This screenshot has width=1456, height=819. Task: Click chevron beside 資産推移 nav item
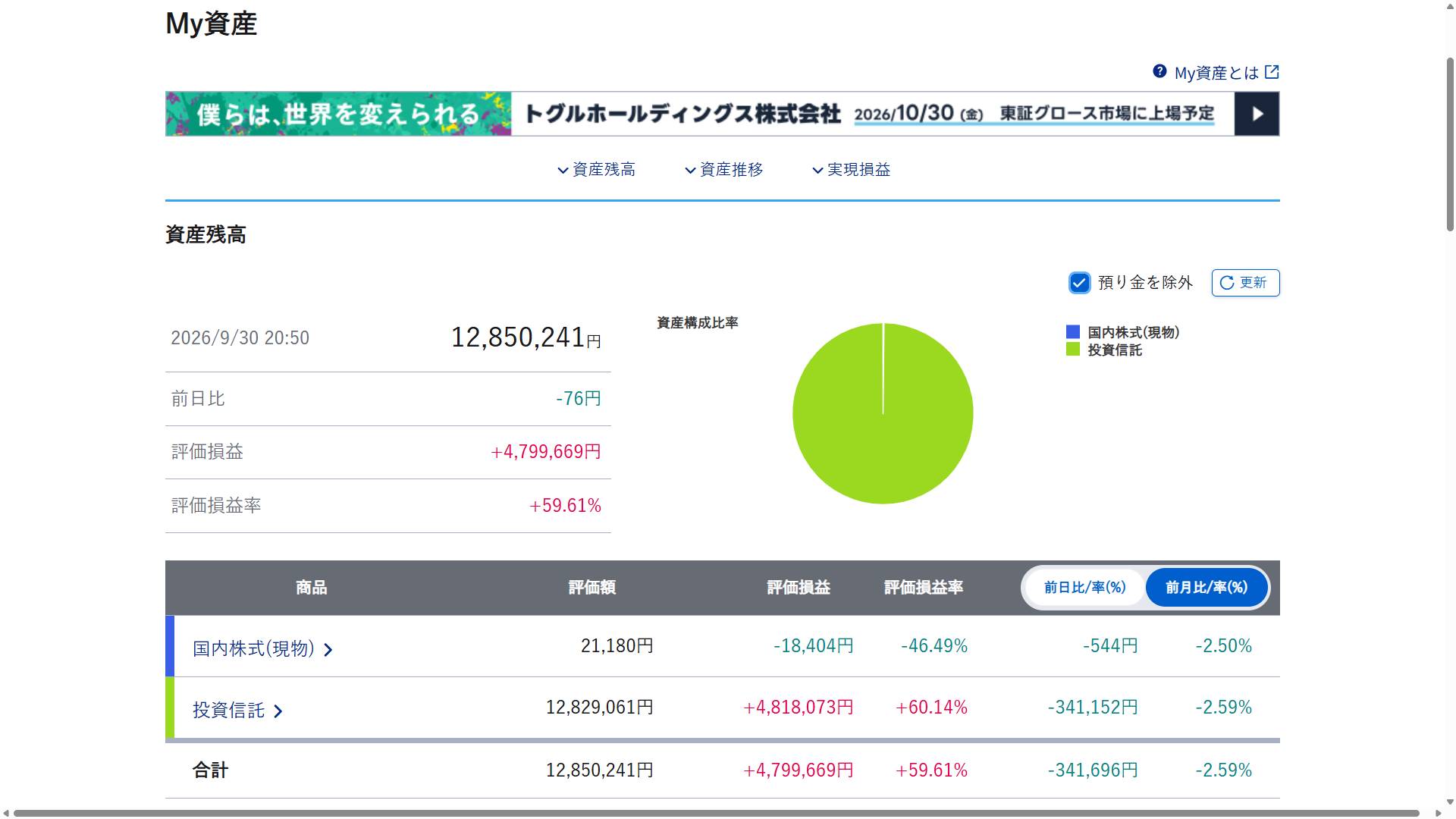pyautogui.click(x=690, y=171)
